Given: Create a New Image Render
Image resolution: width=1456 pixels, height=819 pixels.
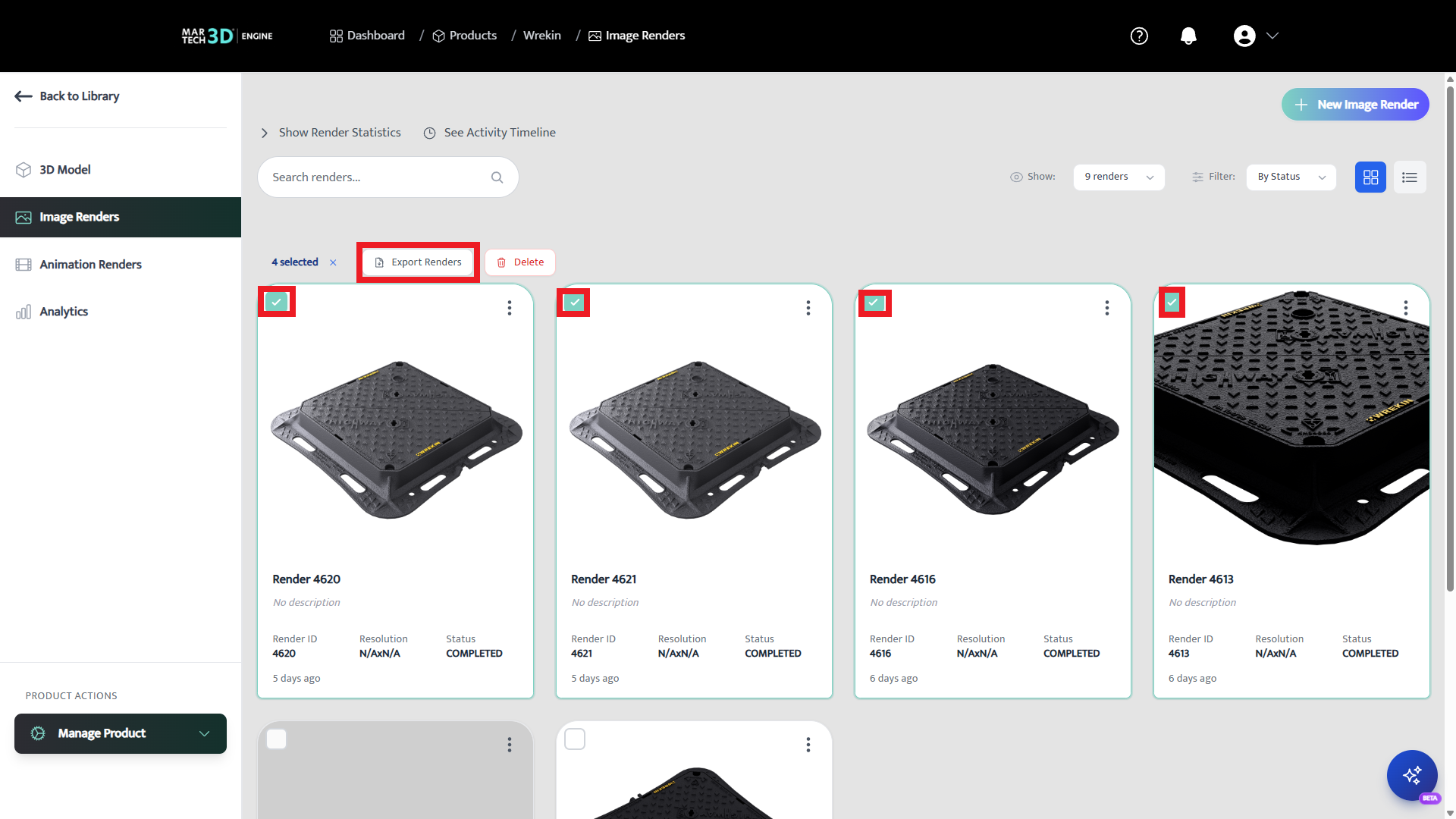Looking at the screenshot, I should point(1355,105).
